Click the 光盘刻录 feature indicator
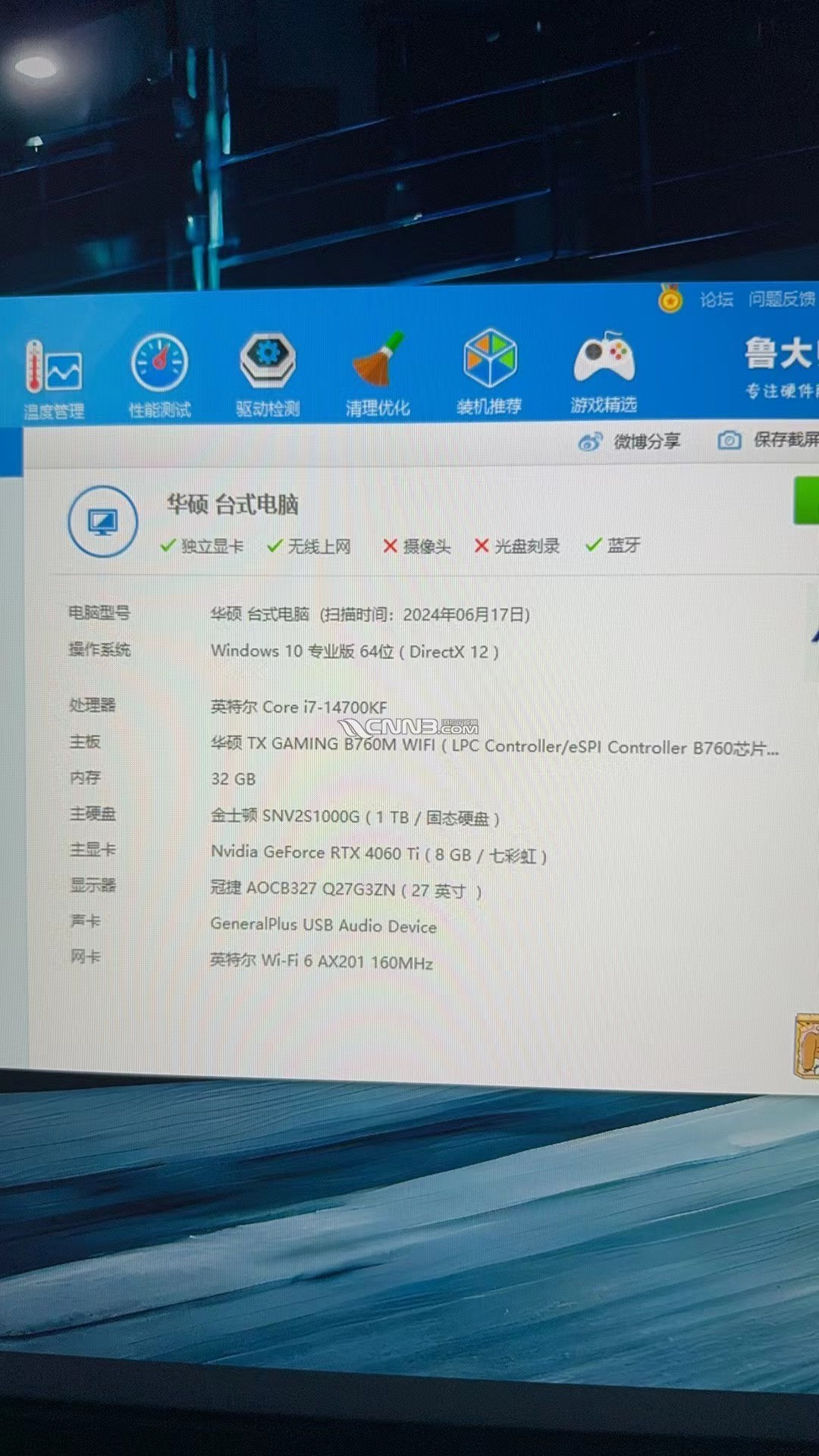 tap(517, 546)
